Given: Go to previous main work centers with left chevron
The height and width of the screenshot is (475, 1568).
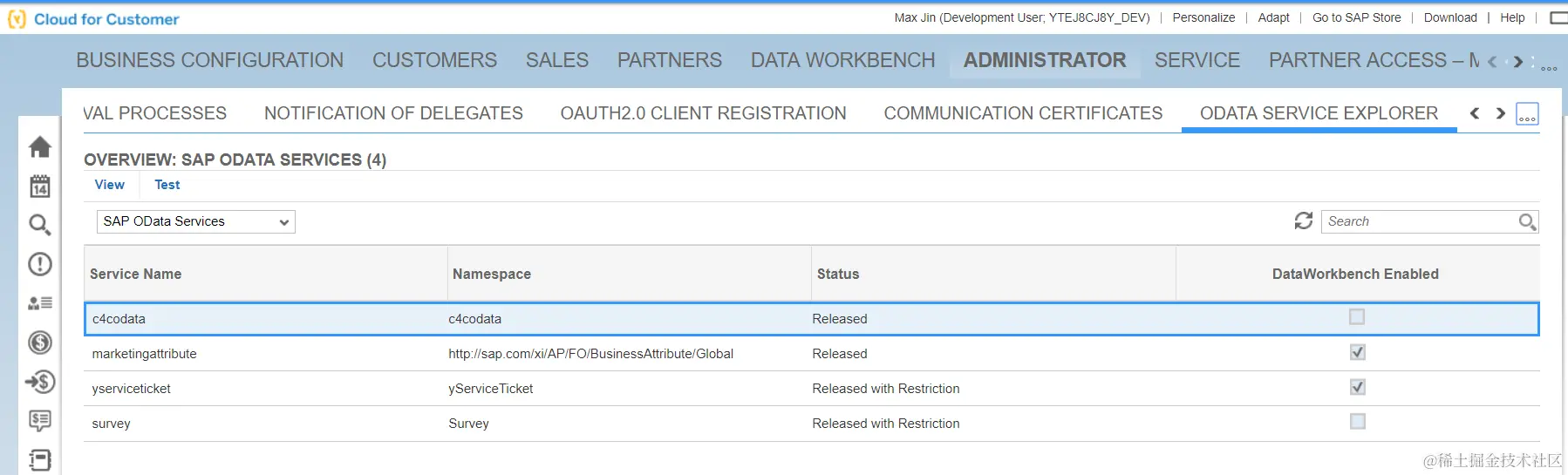Looking at the screenshot, I should pos(1492,62).
